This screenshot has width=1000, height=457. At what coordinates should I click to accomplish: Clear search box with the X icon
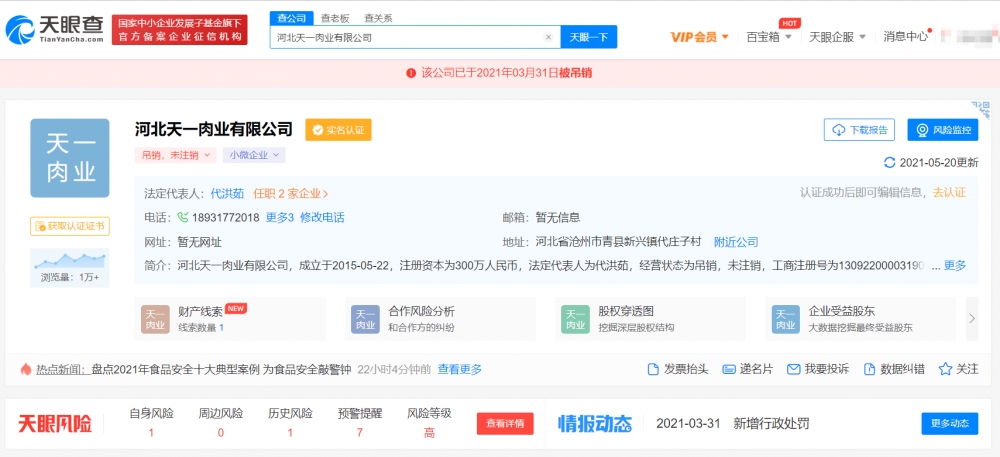(x=548, y=38)
